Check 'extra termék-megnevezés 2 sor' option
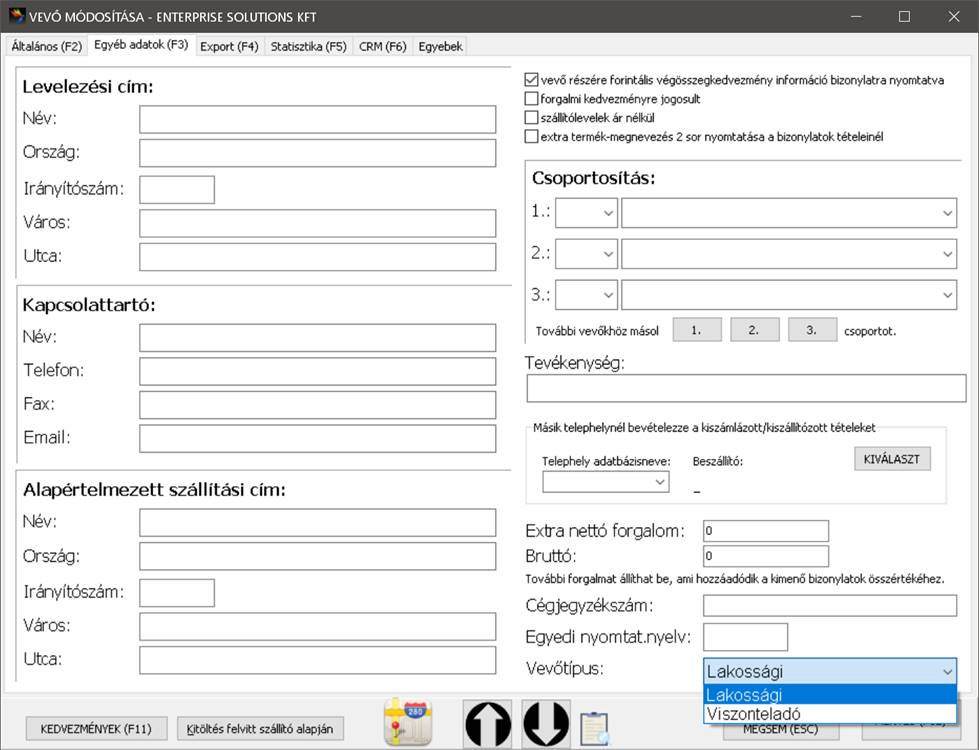Screen dimensions: 979x750 tap(531, 136)
